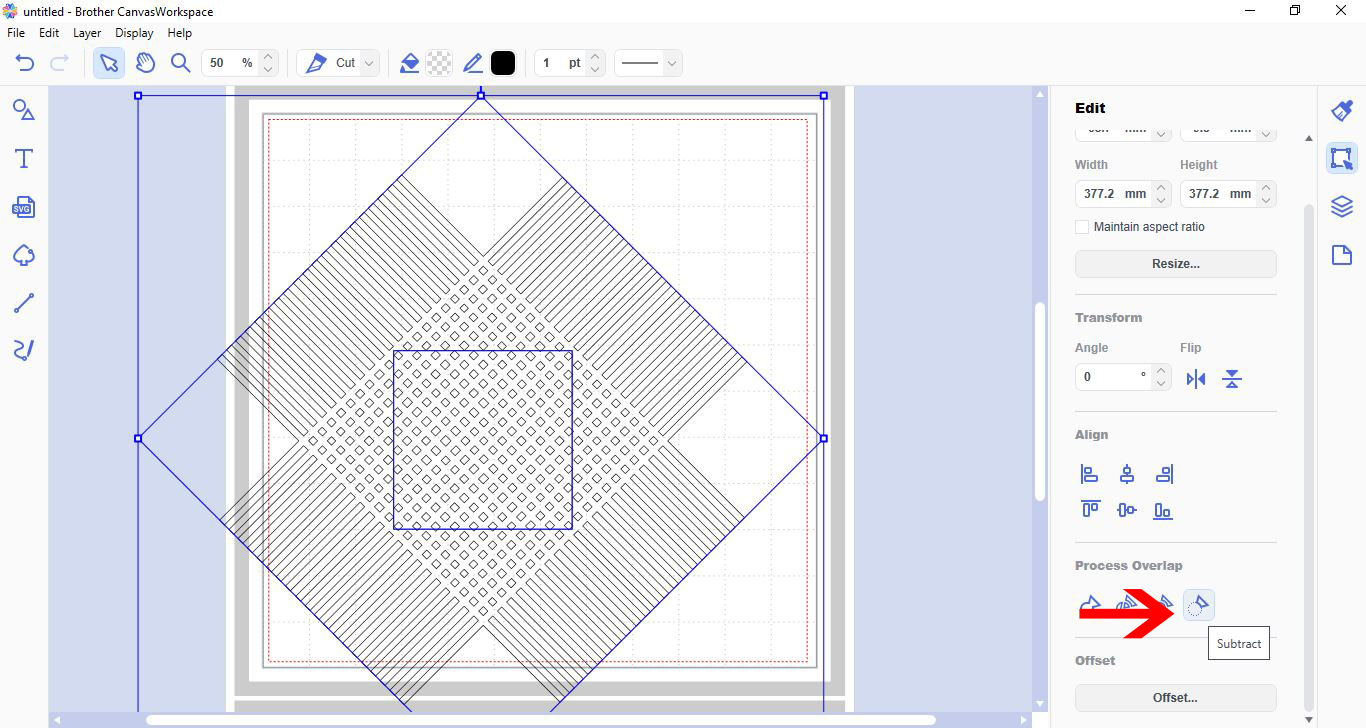Image resolution: width=1366 pixels, height=728 pixels.
Task: Choose the fill paint bucket icon
Action: click(x=409, y=63)
